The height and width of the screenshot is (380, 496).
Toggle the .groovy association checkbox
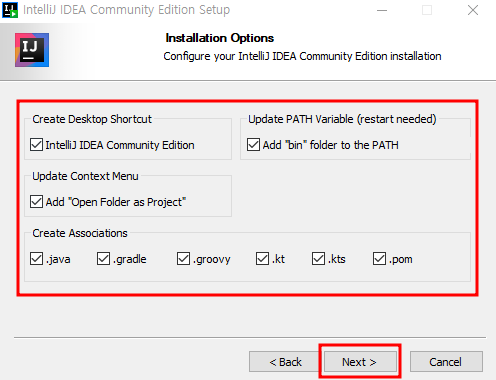183,259
